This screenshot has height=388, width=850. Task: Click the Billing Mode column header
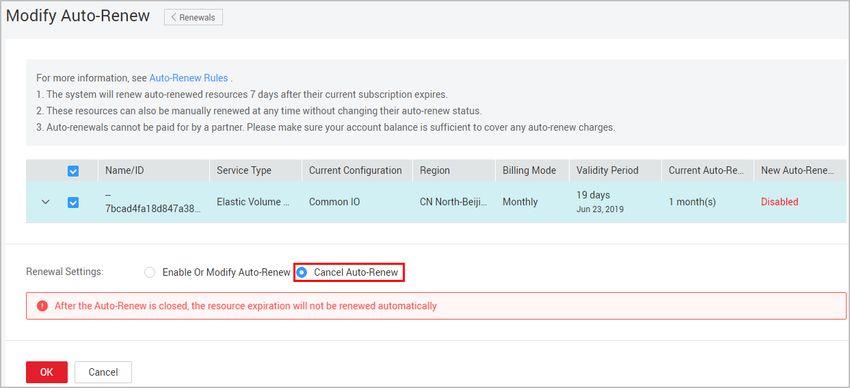pos(529,170)
